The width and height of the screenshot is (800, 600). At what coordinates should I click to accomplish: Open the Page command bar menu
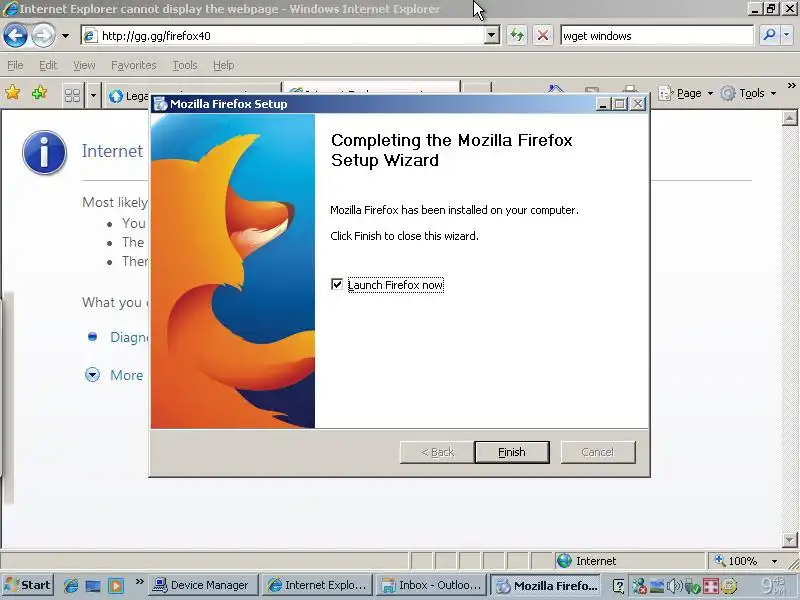(685, 93)
